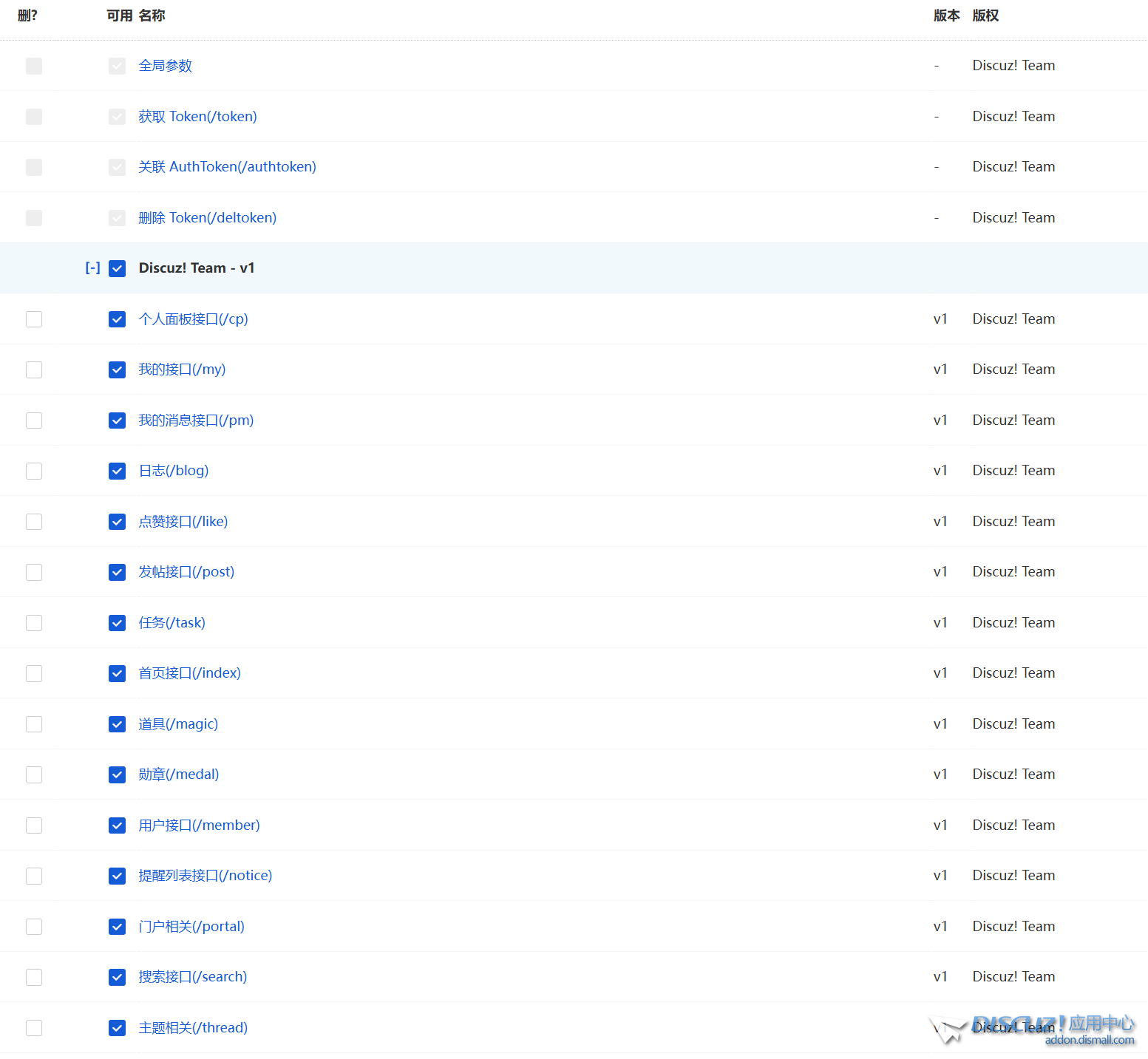Viewport: 1148px width, 1059px height.
Task: Uncheck the Discuz! Team - v1 group checkbox
Action: pos(117,268)
